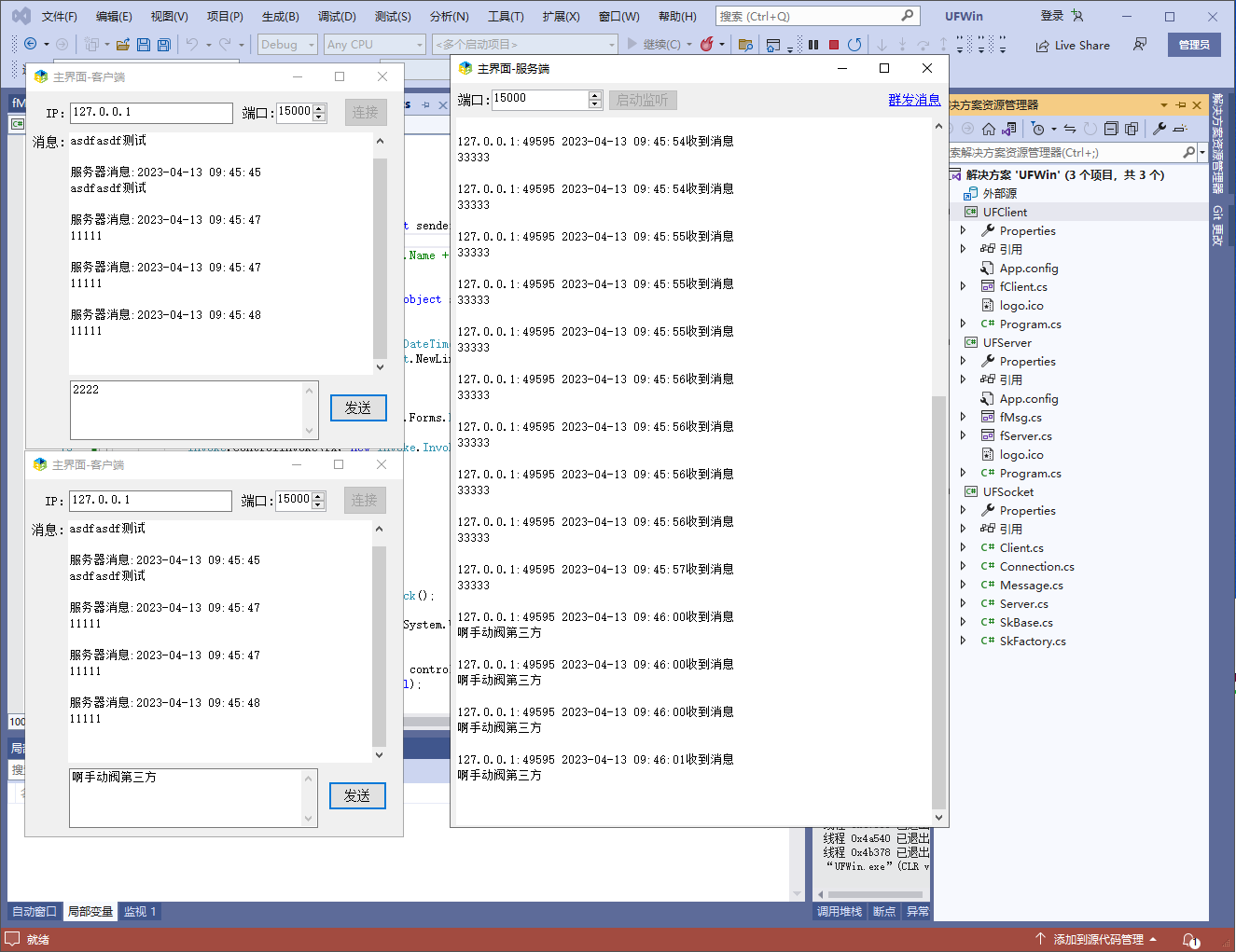Expand SkFactory.cs node
The width and height of the screenshot is (1236, 952).
point(964,641)
